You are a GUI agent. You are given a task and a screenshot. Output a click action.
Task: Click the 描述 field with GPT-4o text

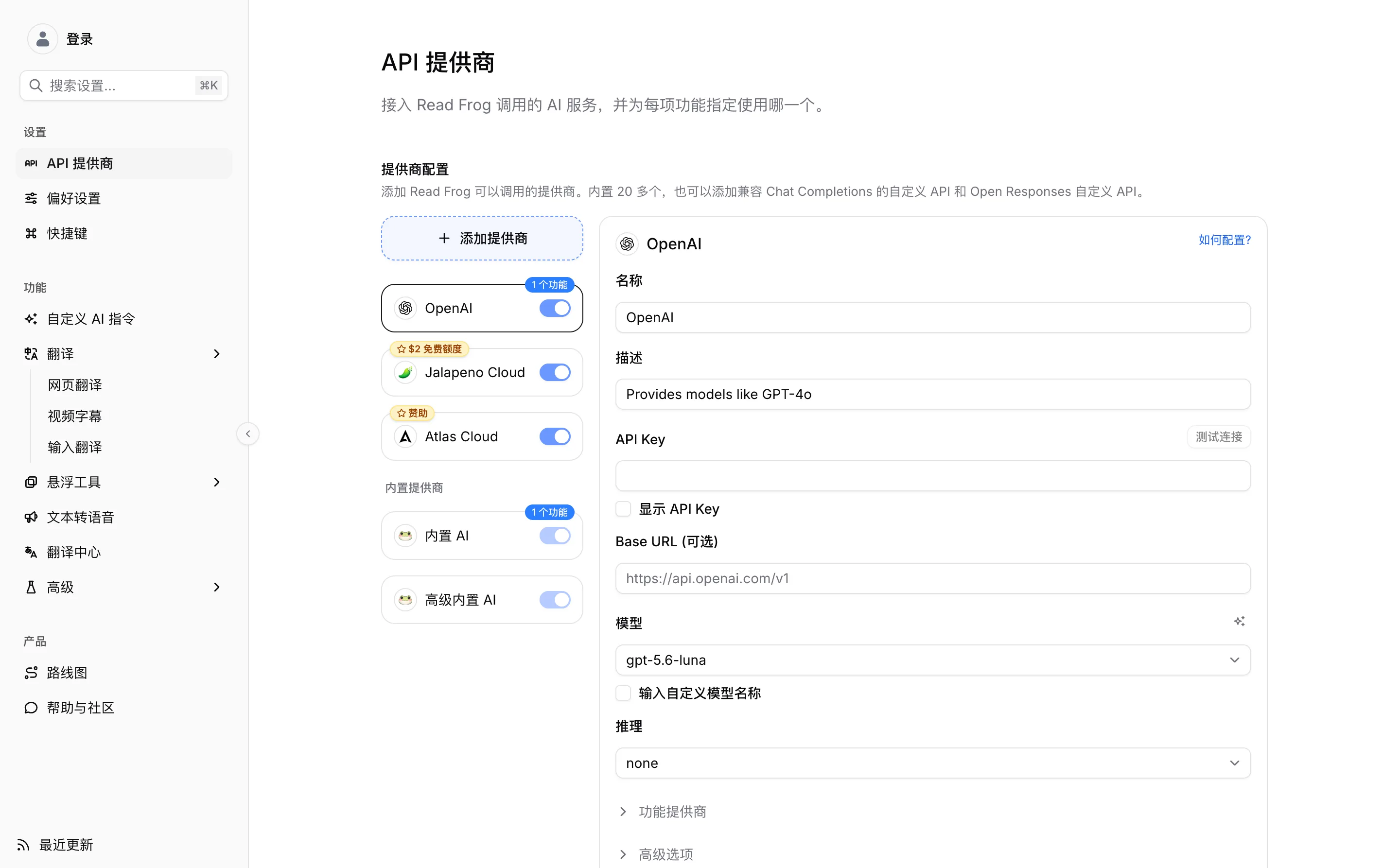coord(932,394)
